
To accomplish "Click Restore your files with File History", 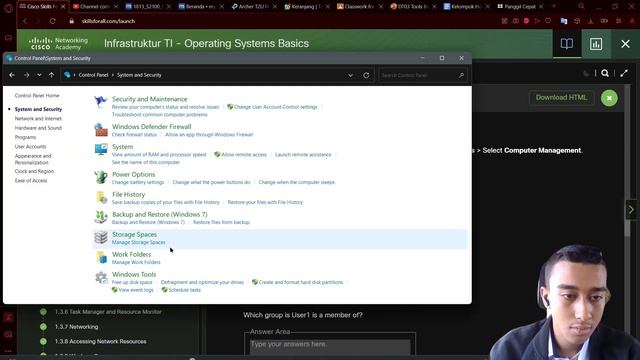I will [x=265, y=202].
